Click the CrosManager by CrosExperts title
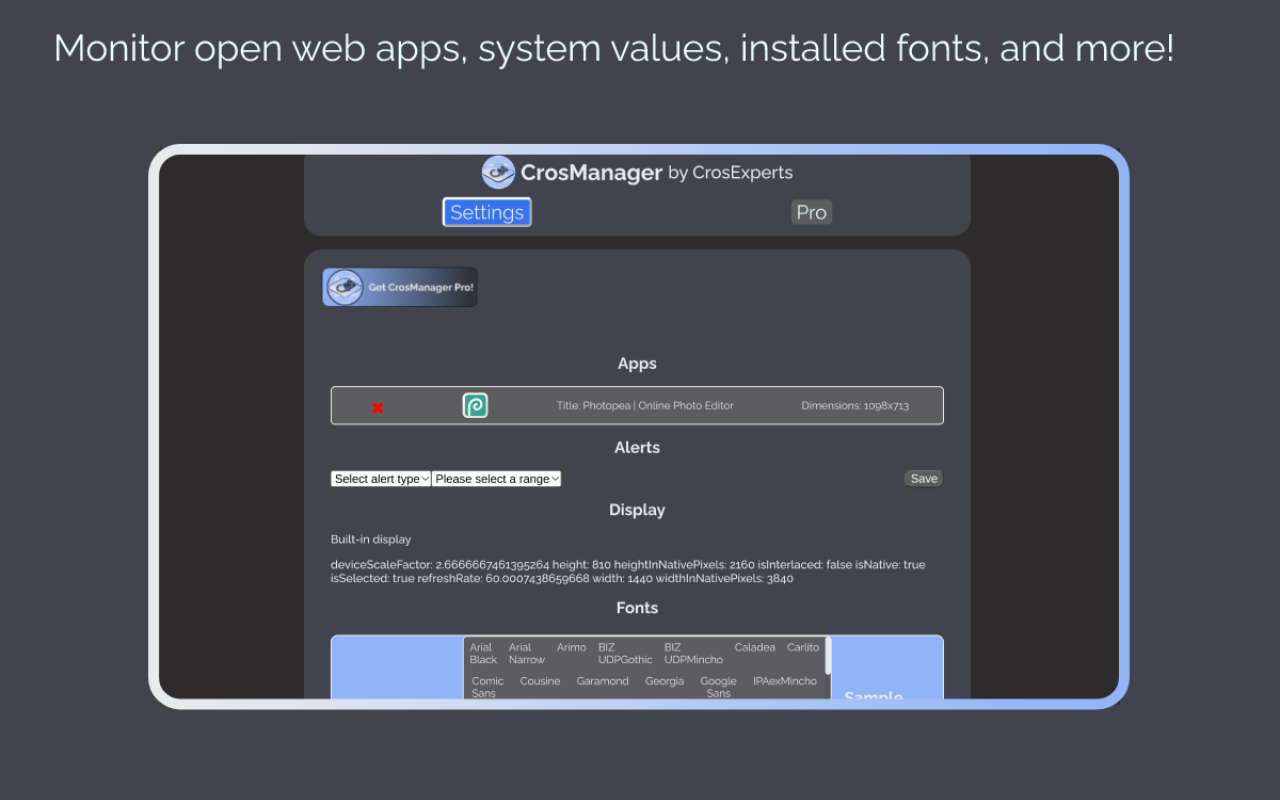Viewport: 1280px width, 800px height. [x=656, y=172]
